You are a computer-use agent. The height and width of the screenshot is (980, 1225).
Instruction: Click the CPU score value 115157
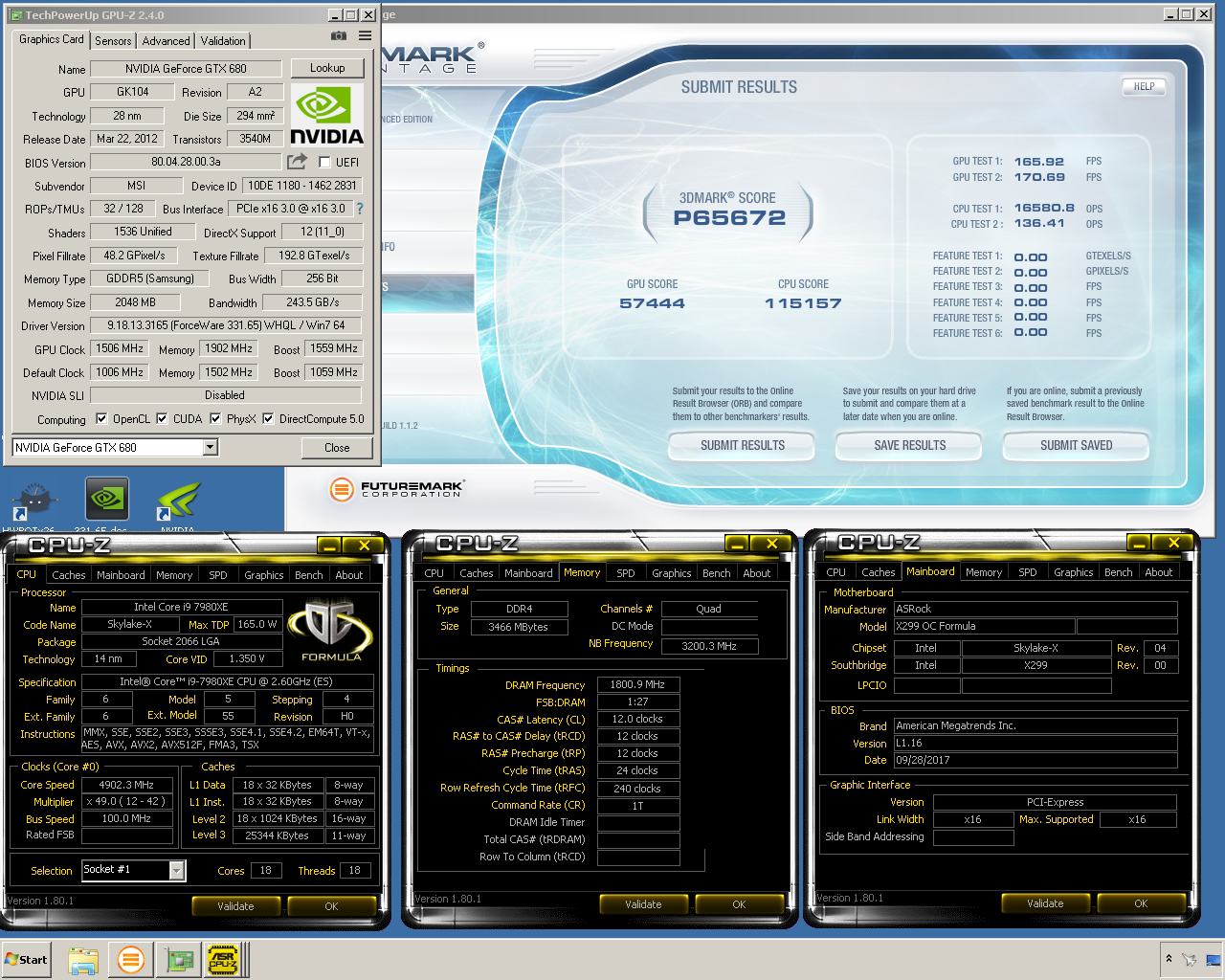(803, 303)
